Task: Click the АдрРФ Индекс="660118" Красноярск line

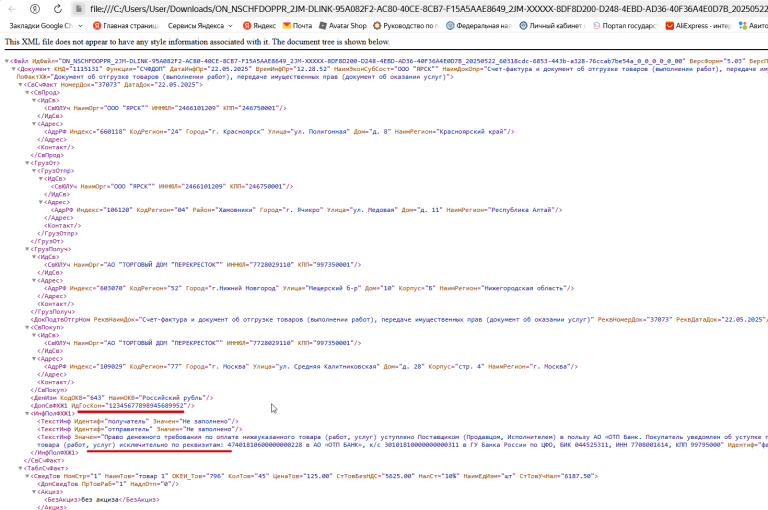Action: pyautogui.click(x=279, y=132)
